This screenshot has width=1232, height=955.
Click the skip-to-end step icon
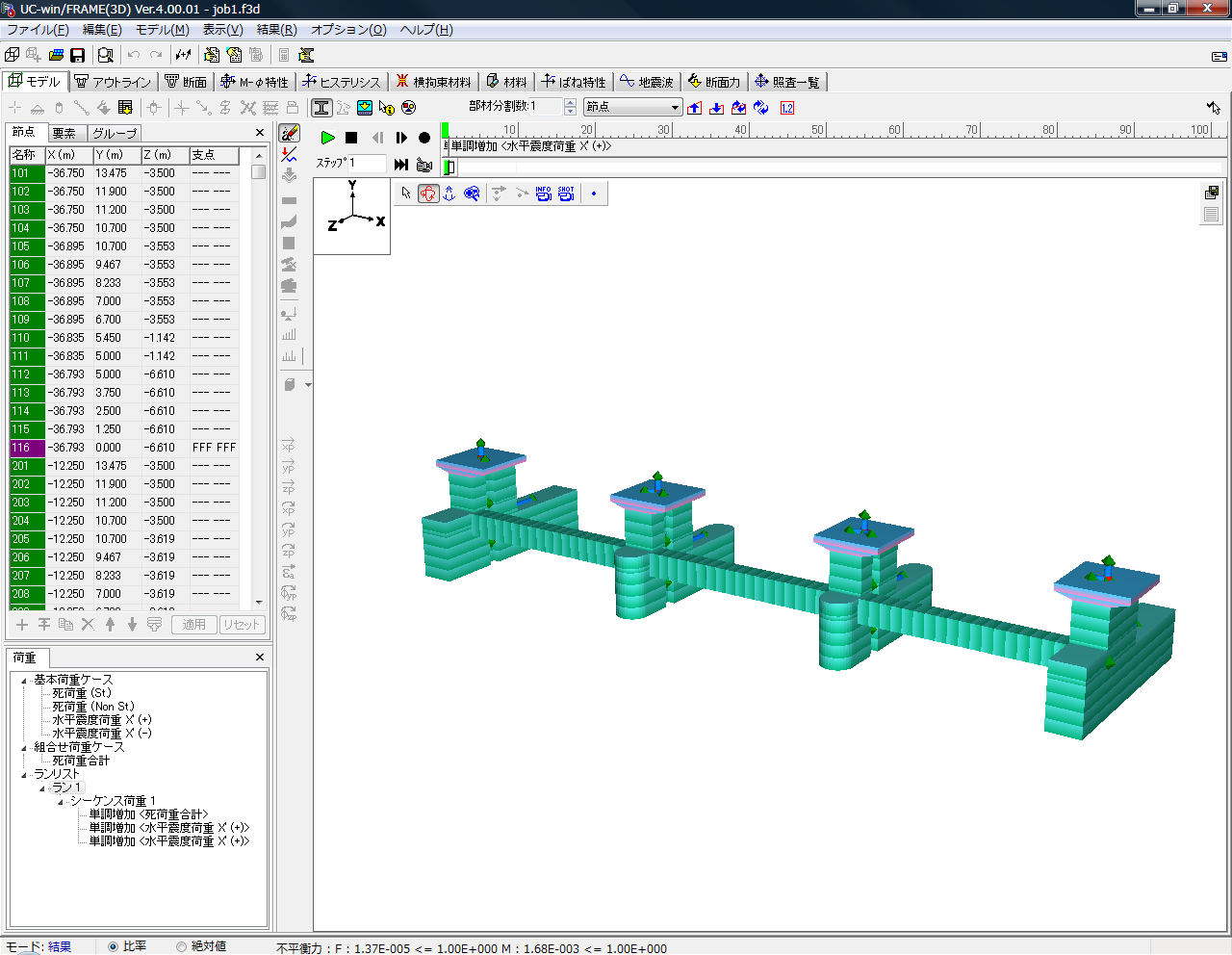click(x=401, y=164)
